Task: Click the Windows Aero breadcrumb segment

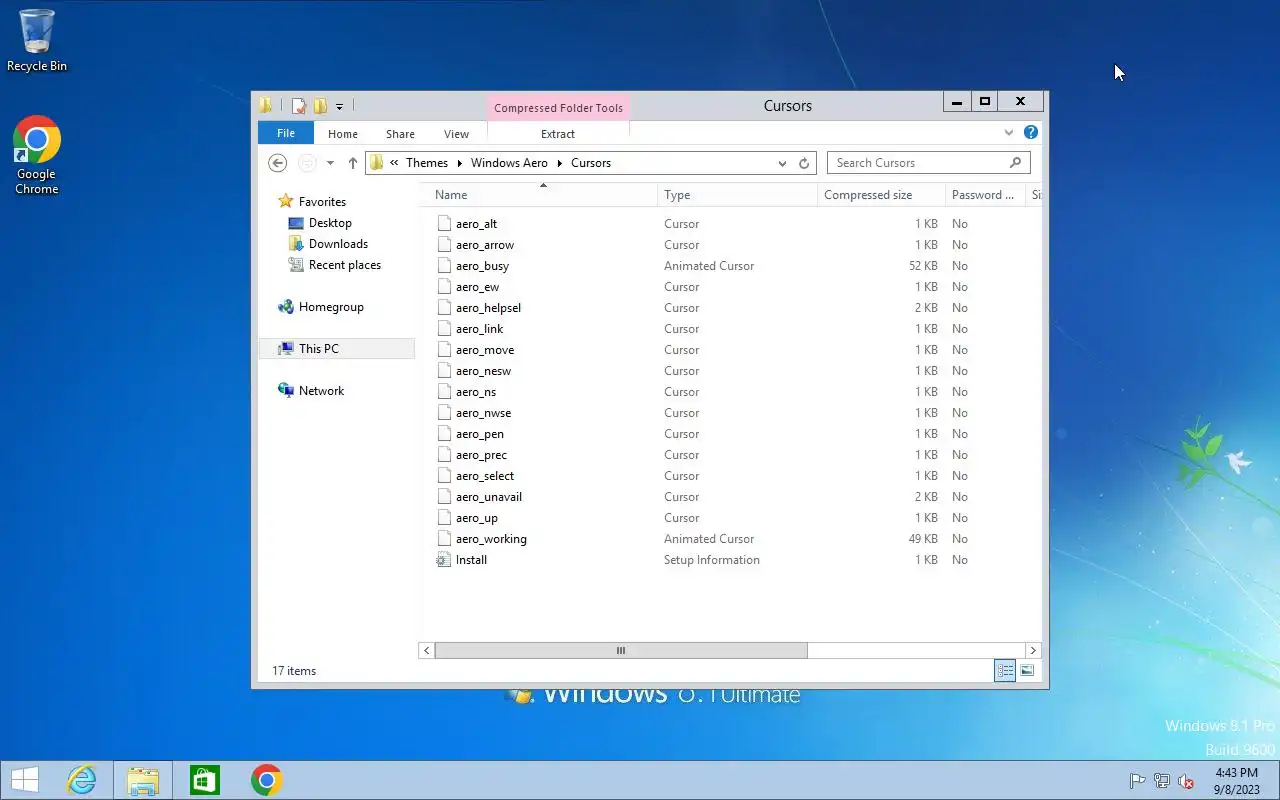Action: pyautogui.click(x=509, y=163)
